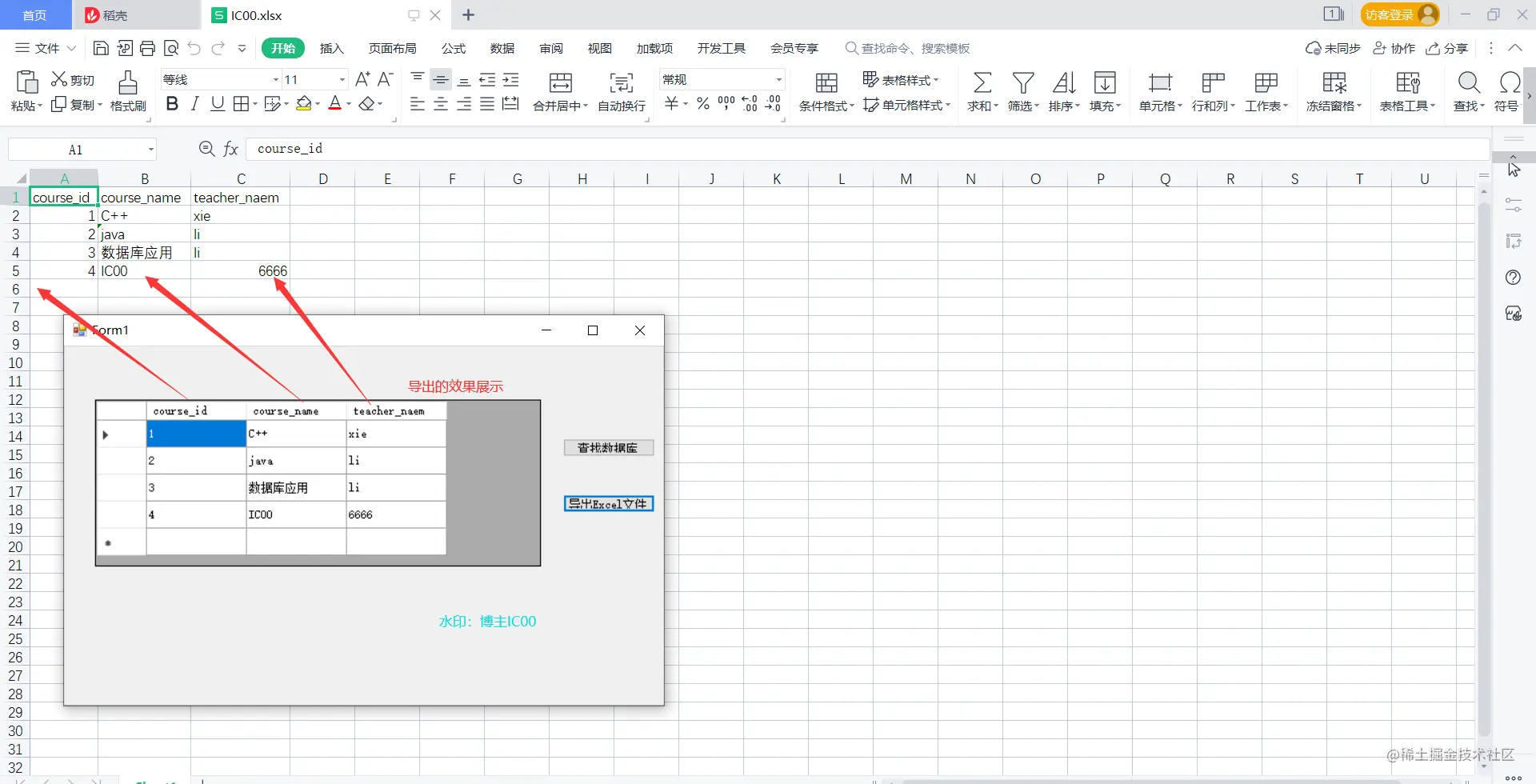The height and width of the screenshot is (784, 1536).
Task: Click the Conditional Formatting icon
Action: [x=826, y=82]
